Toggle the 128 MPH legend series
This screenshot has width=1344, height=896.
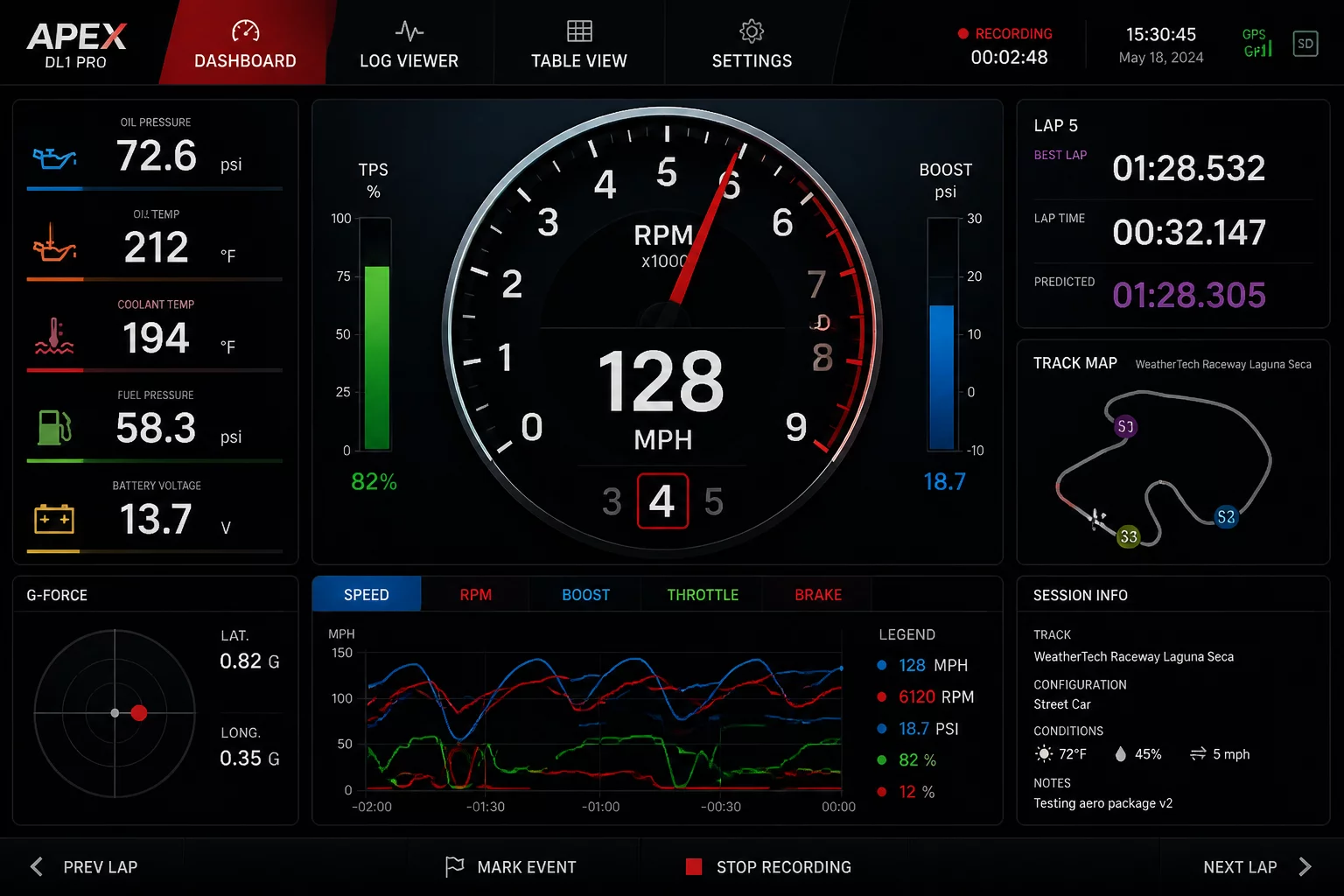point(923,665)
